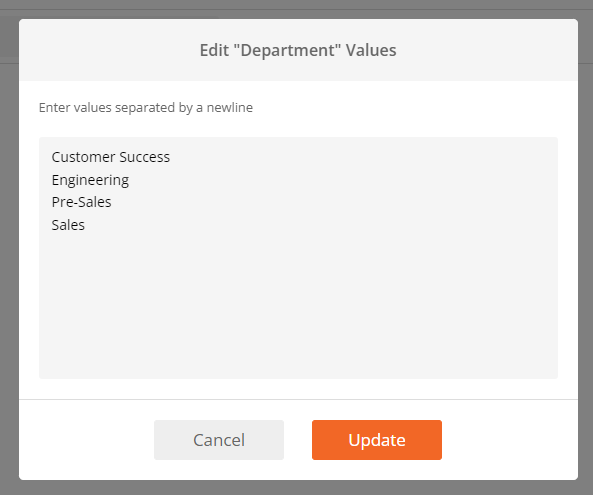The width and height of the screenshot is (593, 495).
Task: Click the word newline in the instruction text
Action: (230, 107)
